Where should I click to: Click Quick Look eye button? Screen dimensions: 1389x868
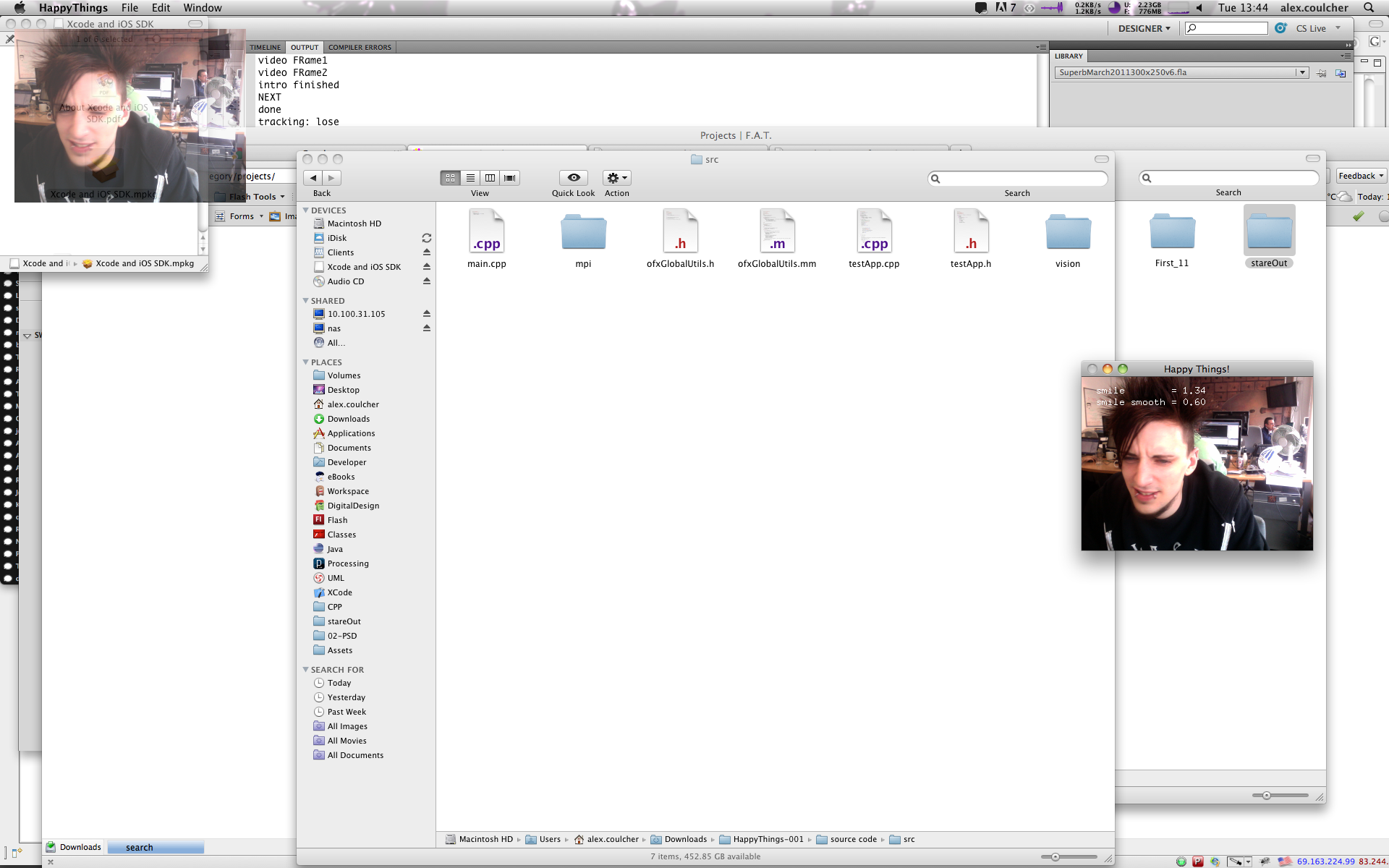573,178
